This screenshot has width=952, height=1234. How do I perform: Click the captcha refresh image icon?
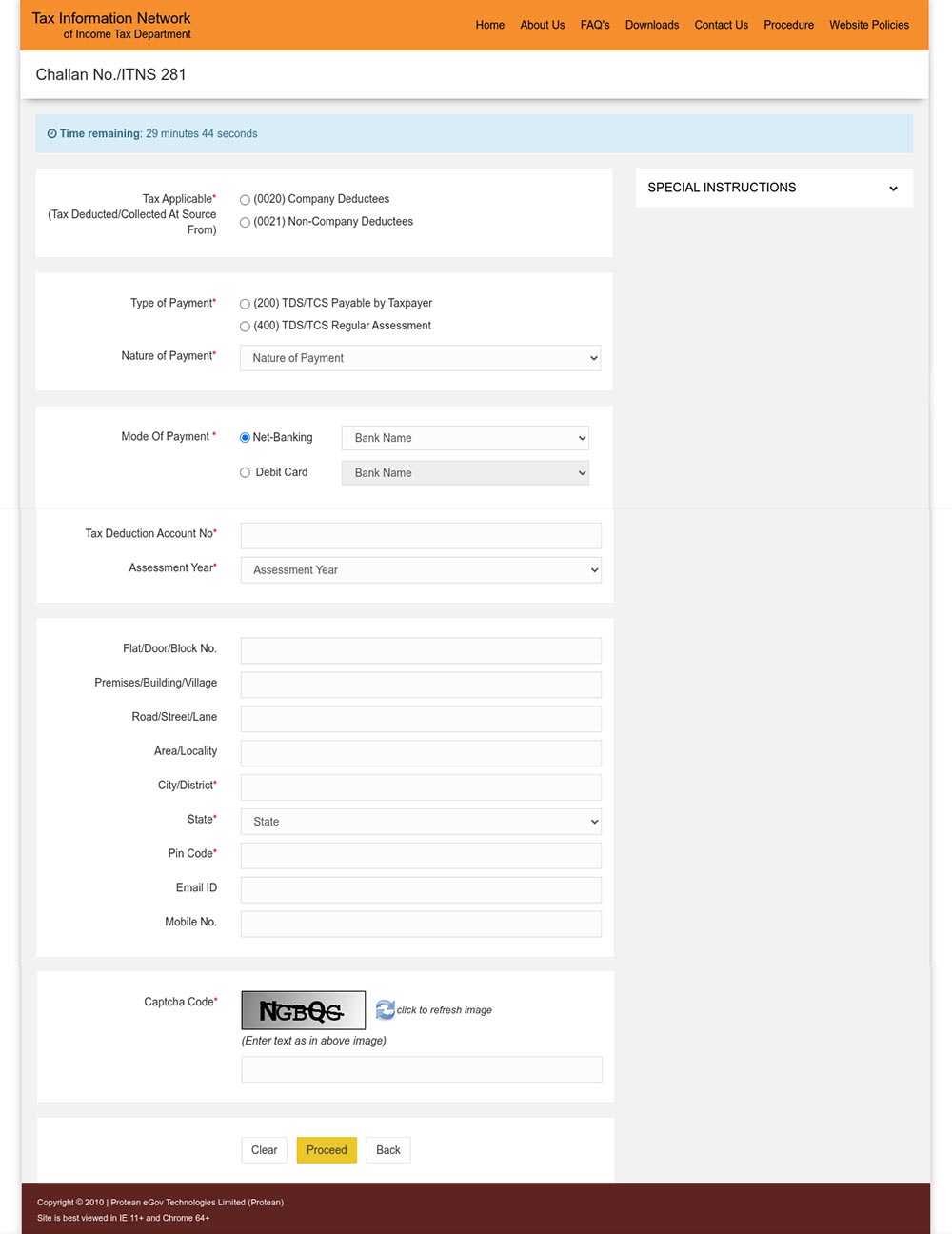385,1009
